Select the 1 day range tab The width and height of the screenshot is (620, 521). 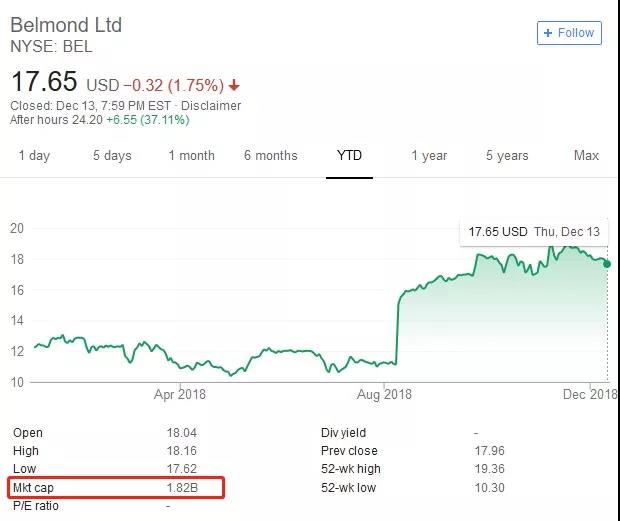click(x=34, y=155)
